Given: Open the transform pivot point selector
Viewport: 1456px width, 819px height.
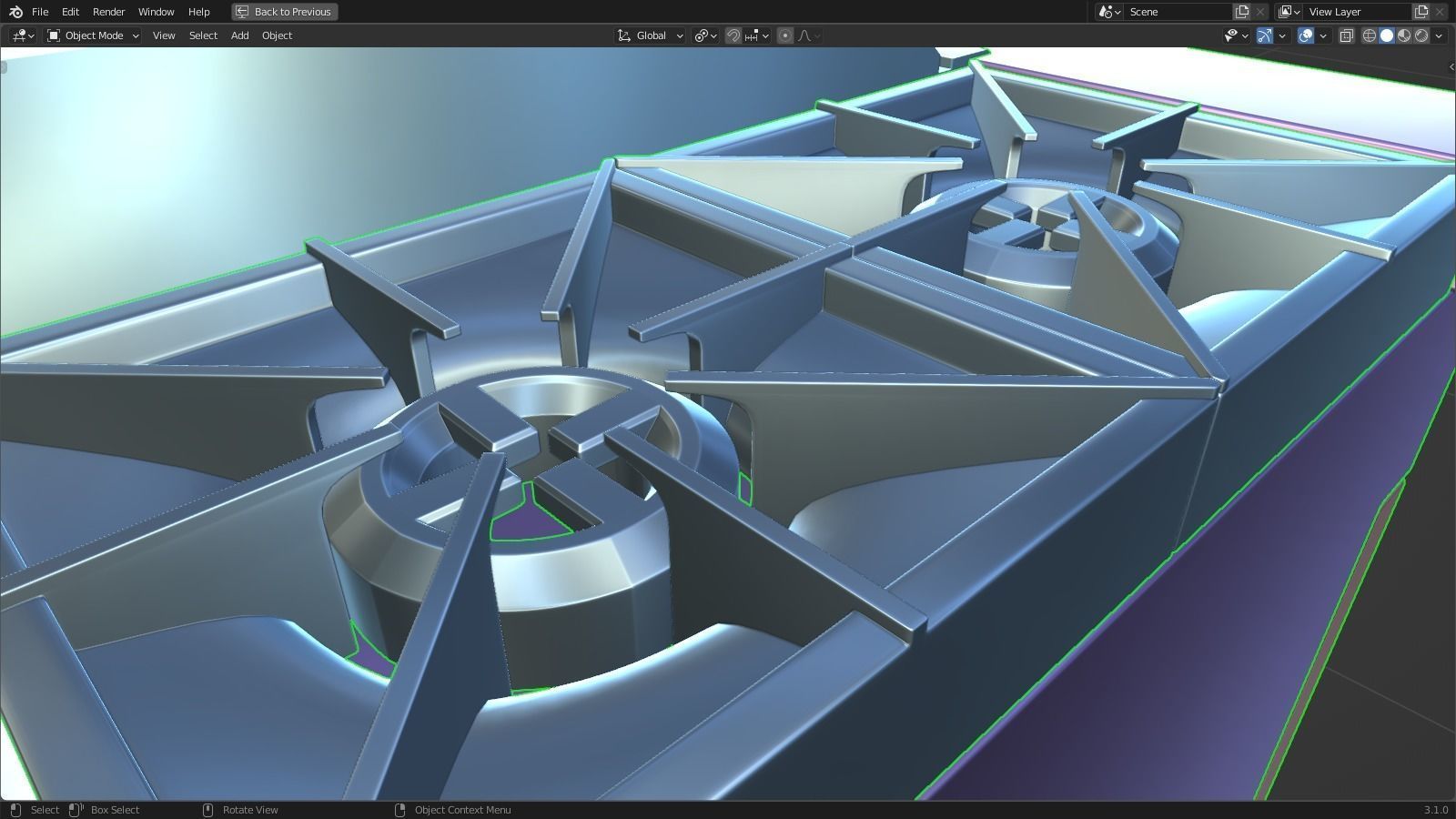Looking at the screenshot, I should click(705, 35).
